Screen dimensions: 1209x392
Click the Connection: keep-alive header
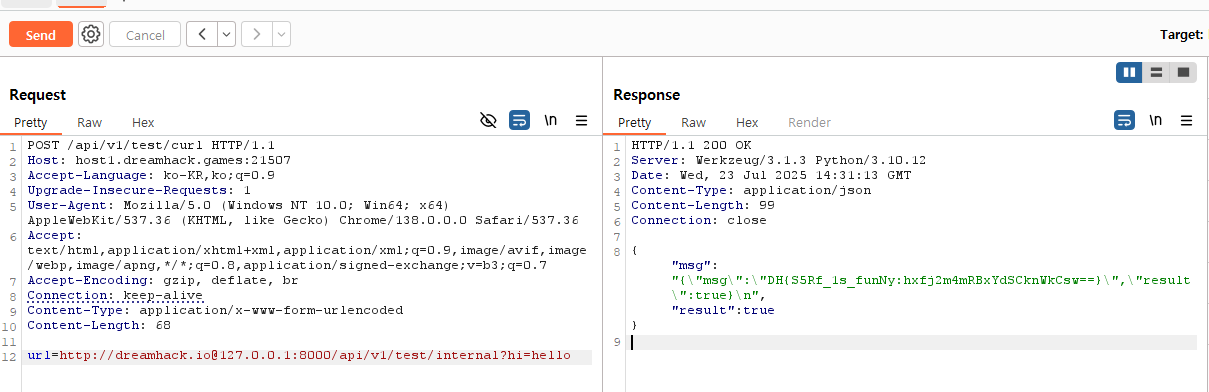tap(115, 296)
